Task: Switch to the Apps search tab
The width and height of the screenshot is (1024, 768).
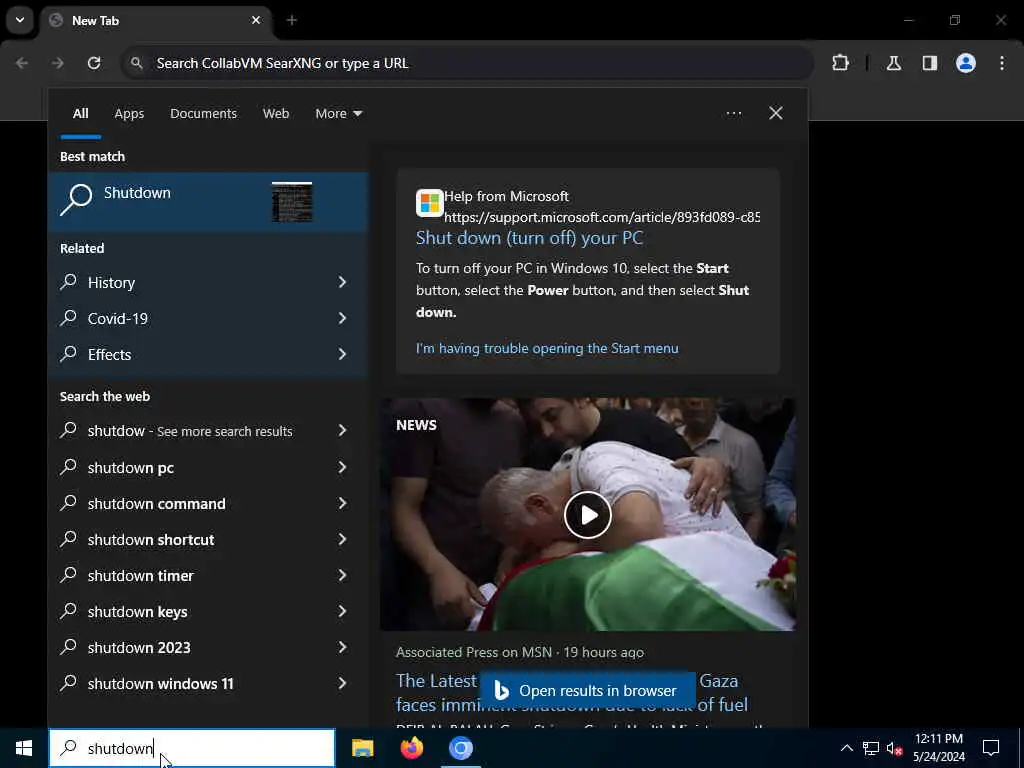Action: [129, 114]
